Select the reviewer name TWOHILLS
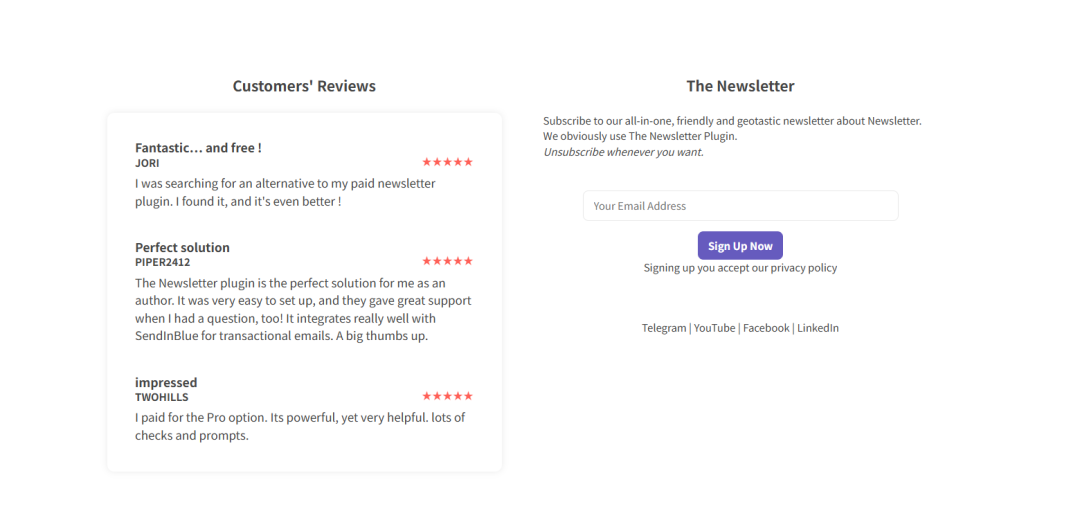The image size is (1080, 518). point(162,397)
